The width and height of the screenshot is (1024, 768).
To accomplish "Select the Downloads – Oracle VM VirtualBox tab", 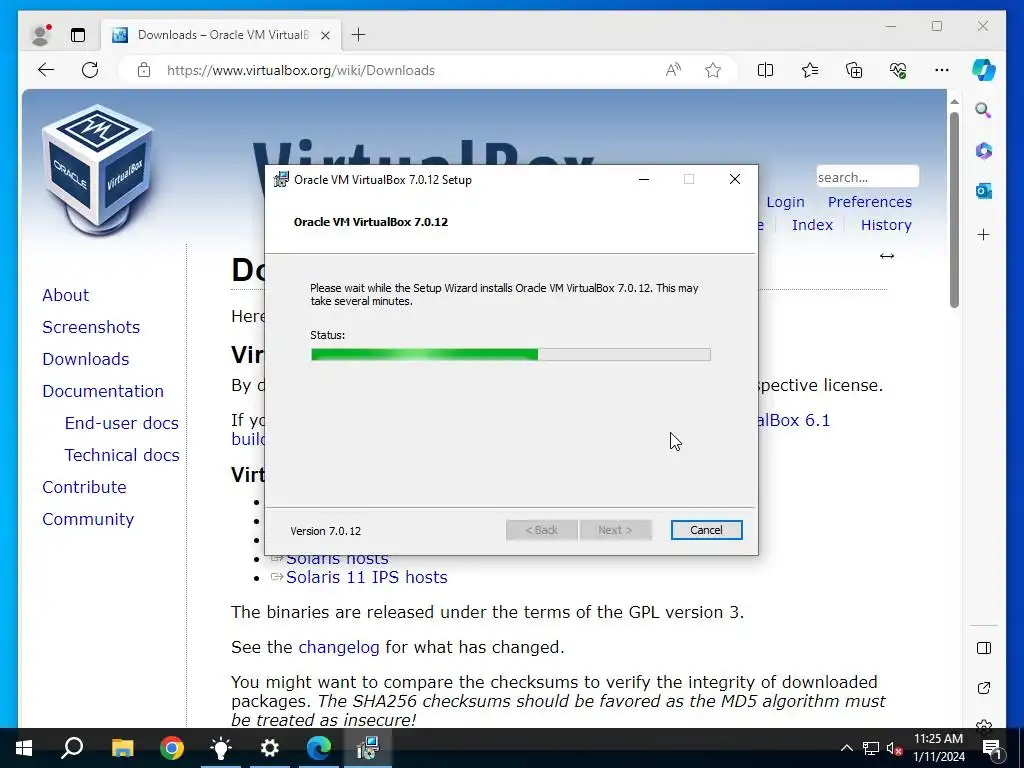I will 221,35.
